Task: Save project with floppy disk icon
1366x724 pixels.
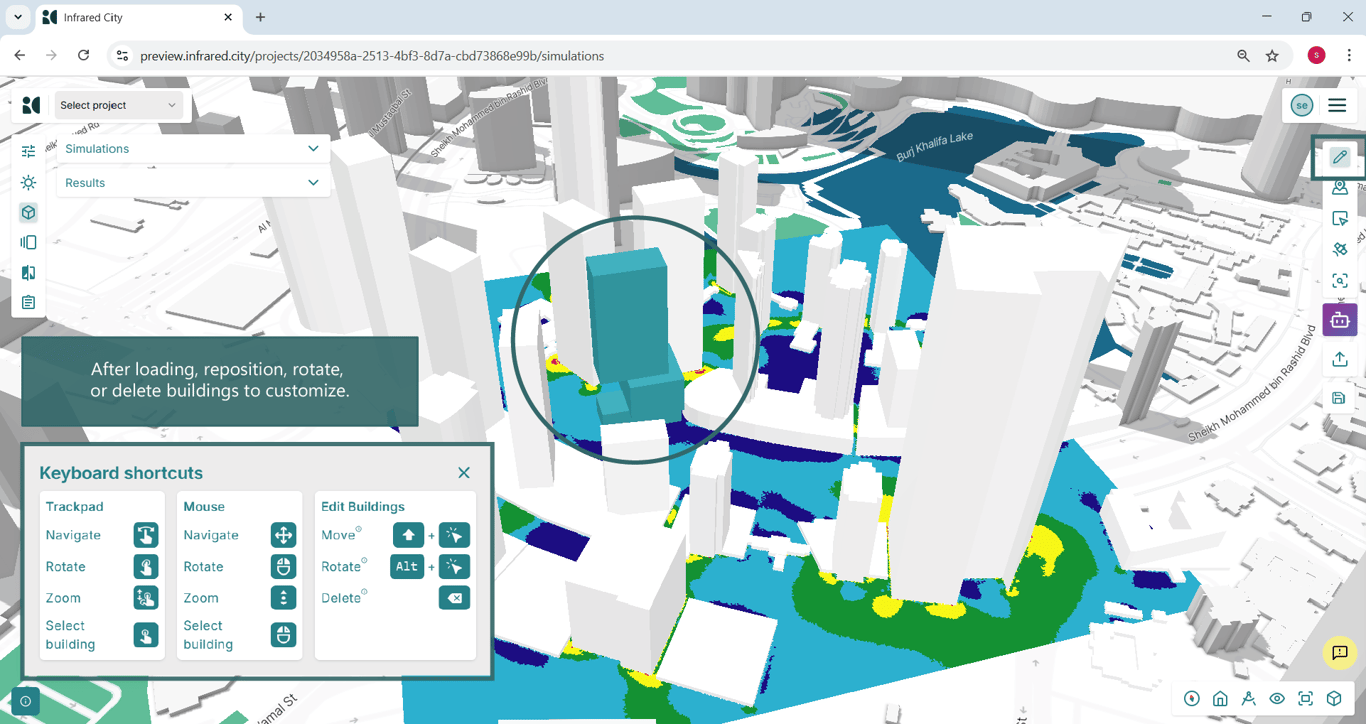Action: pos(1339,398)
